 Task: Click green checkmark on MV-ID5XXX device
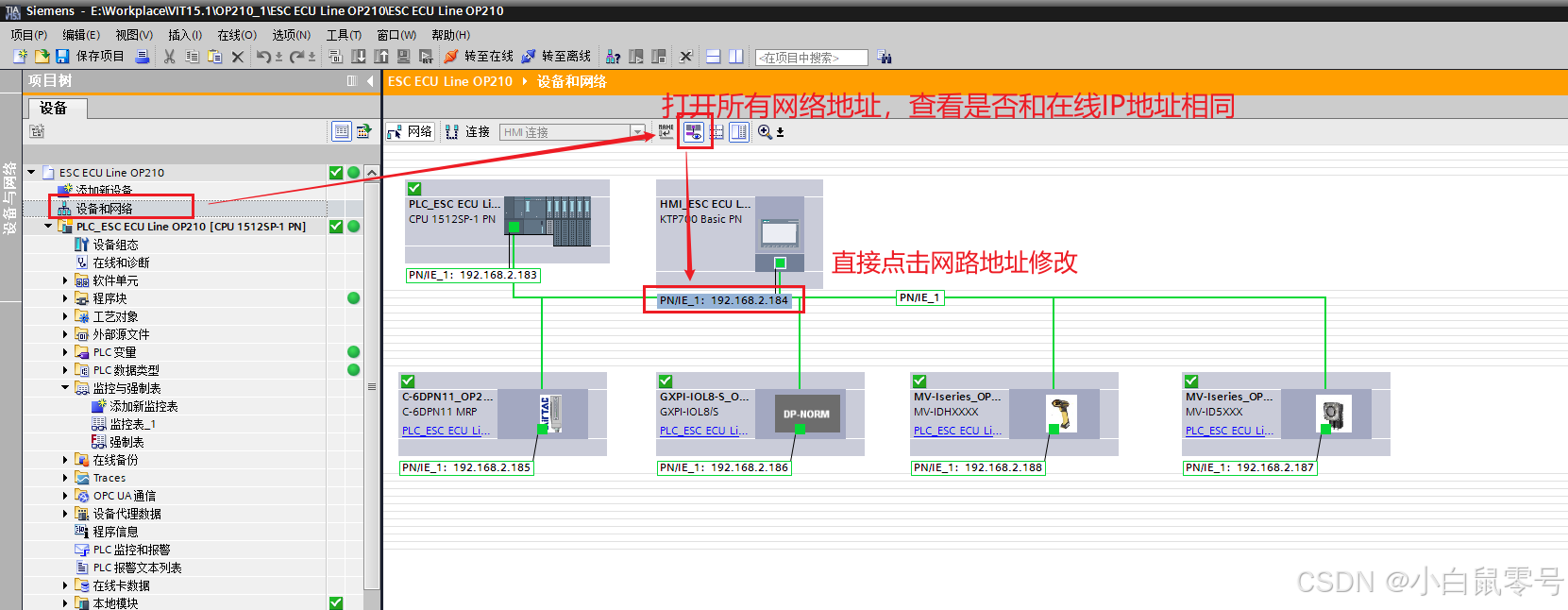pyautogui.click(x=1191, y=381)
